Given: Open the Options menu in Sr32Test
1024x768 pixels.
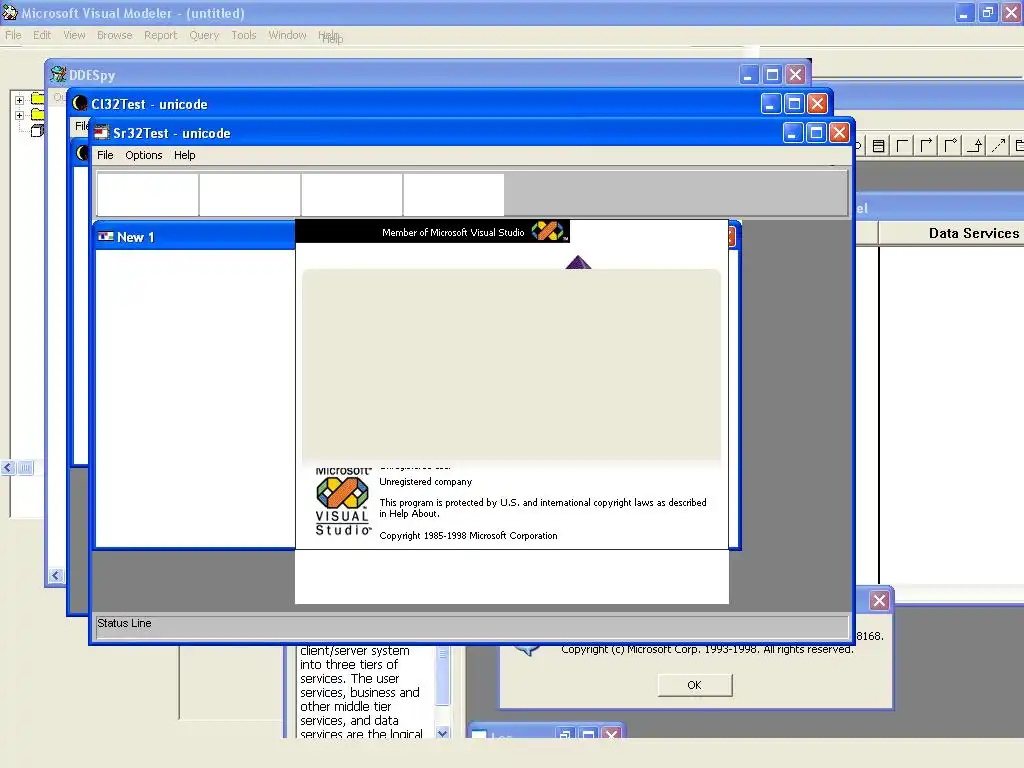Looking at the screenshot, I should coord(144,155).
